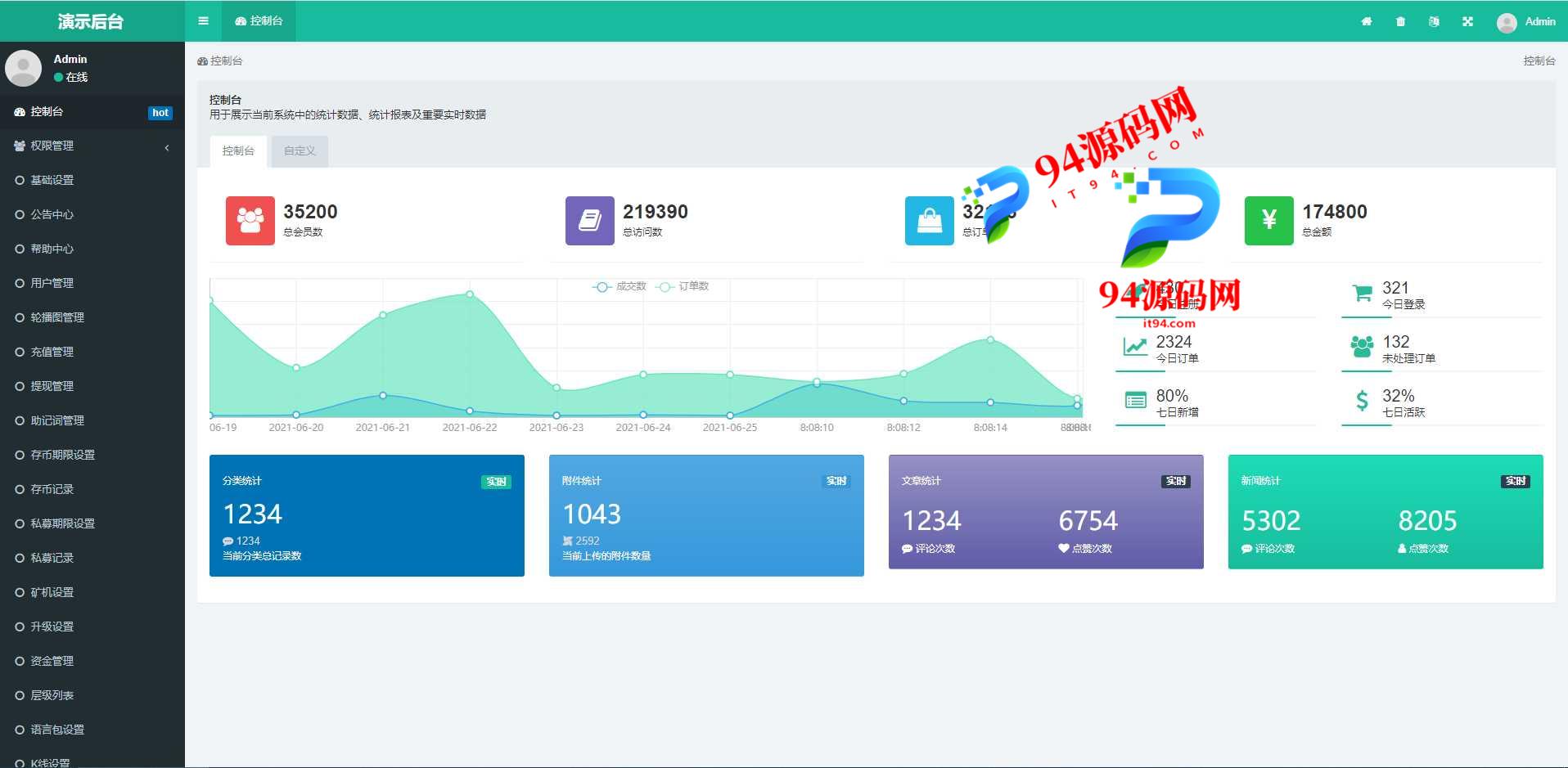Open 存币记录 in the sidebar
The image size is (1568, 768).
[92, 490]
